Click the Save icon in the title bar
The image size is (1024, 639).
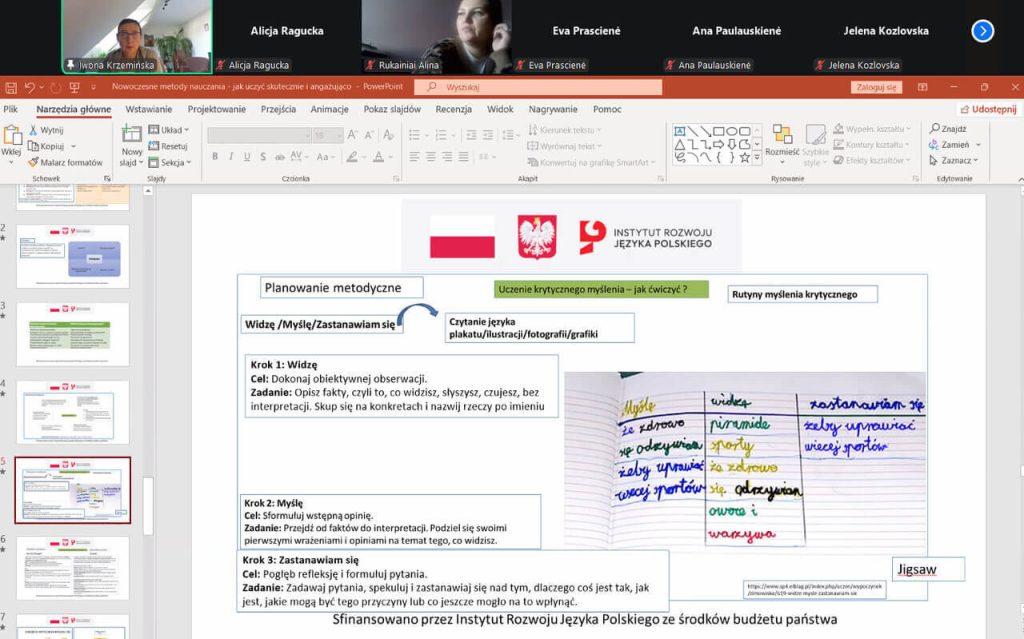coord(11,87)
